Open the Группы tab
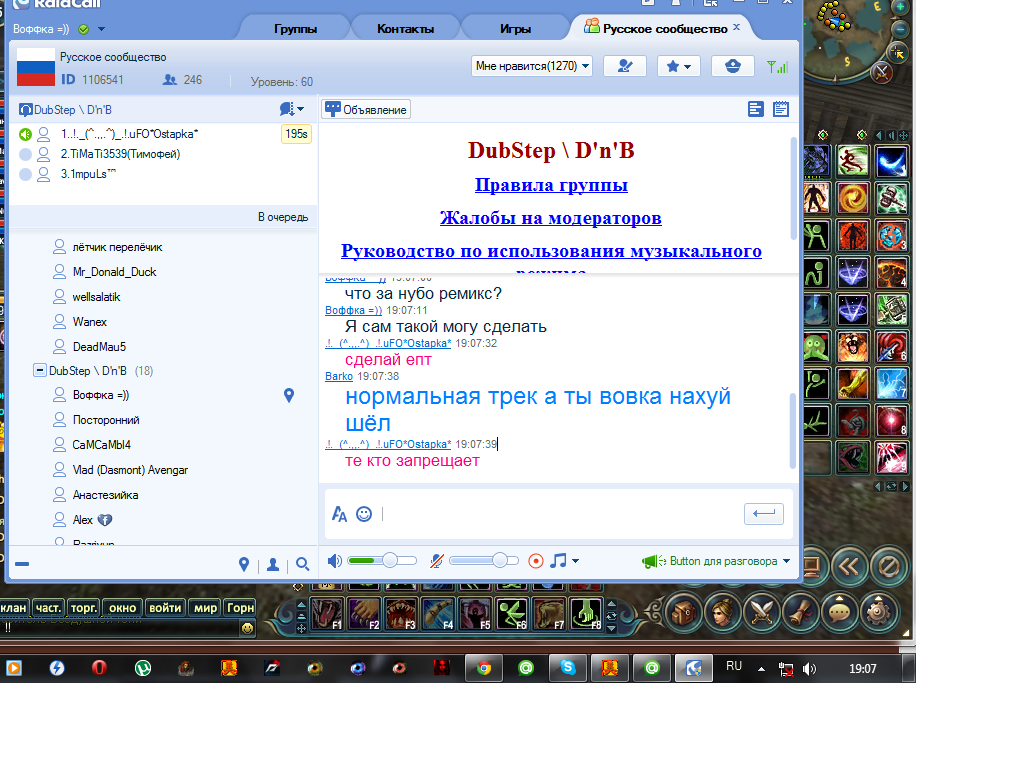 click(295, 29)
